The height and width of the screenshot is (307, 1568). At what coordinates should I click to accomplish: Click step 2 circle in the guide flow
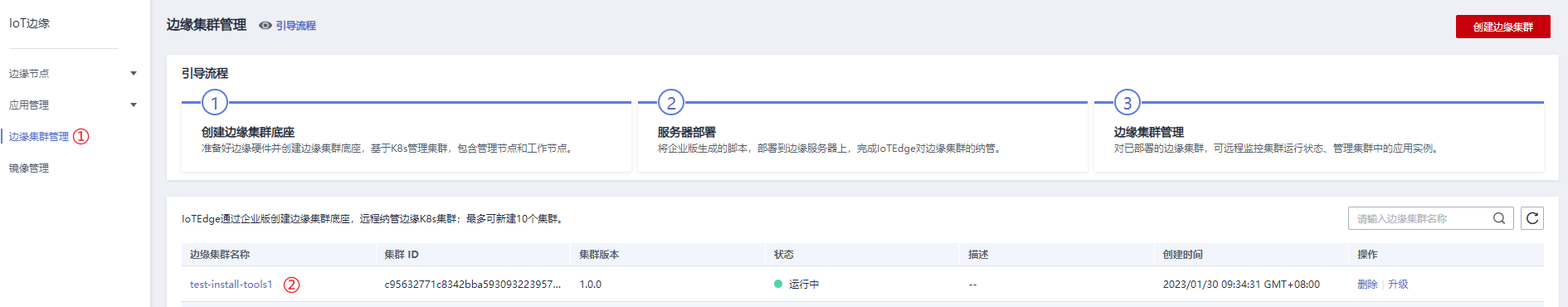671,103
